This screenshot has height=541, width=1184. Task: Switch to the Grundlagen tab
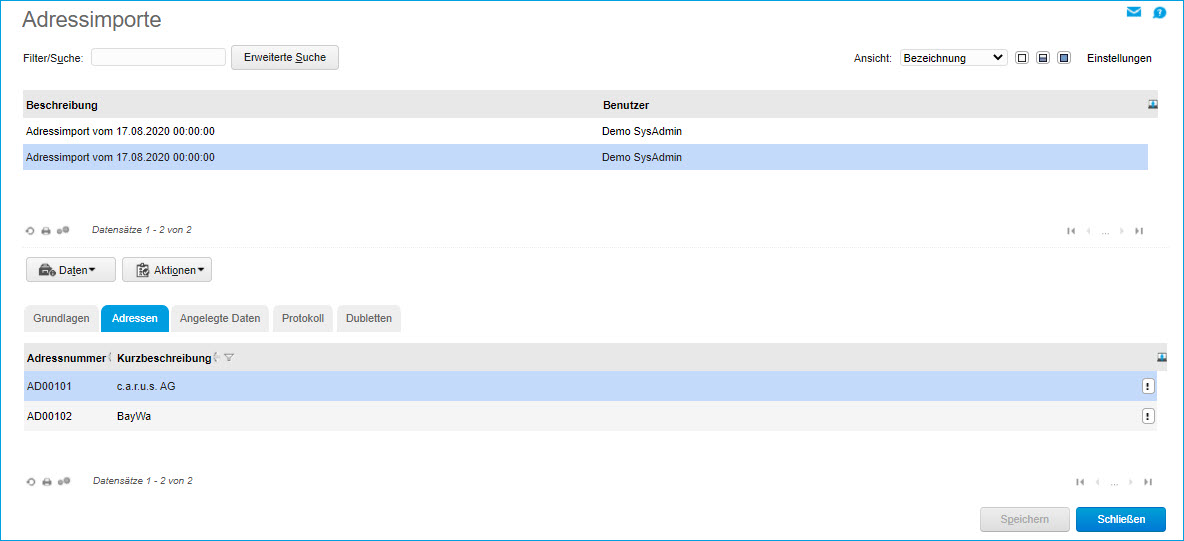(61, 319)
